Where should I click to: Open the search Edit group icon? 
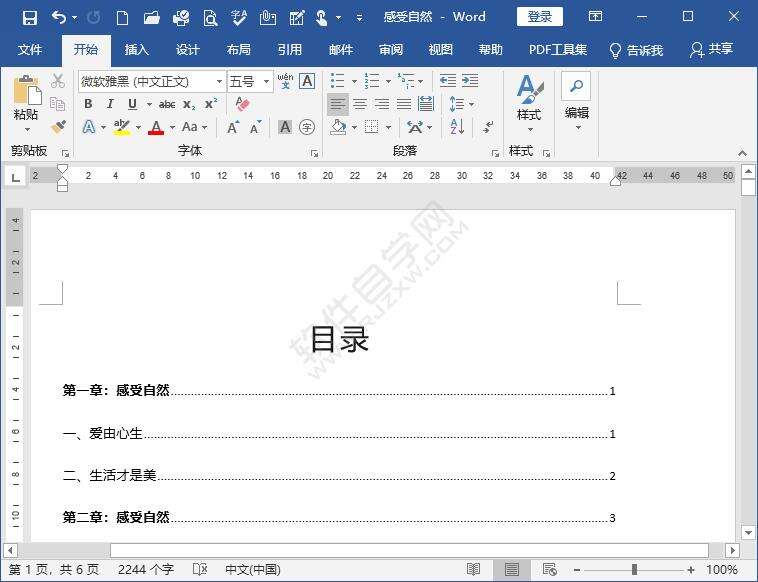pos(576,86)
